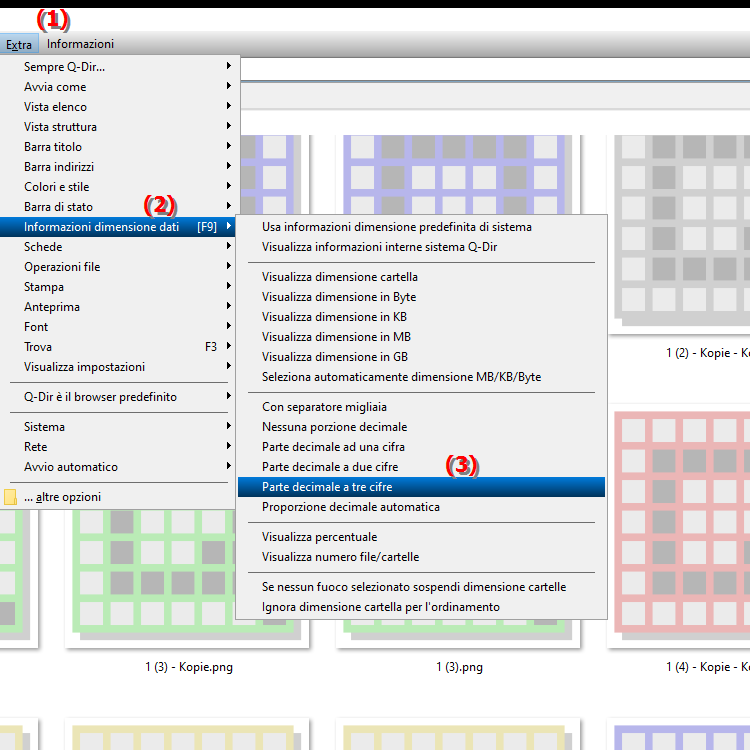This screenshot has height=750, width=750.
Task: Open Colori e stile submenu
Action: [118, 187]
